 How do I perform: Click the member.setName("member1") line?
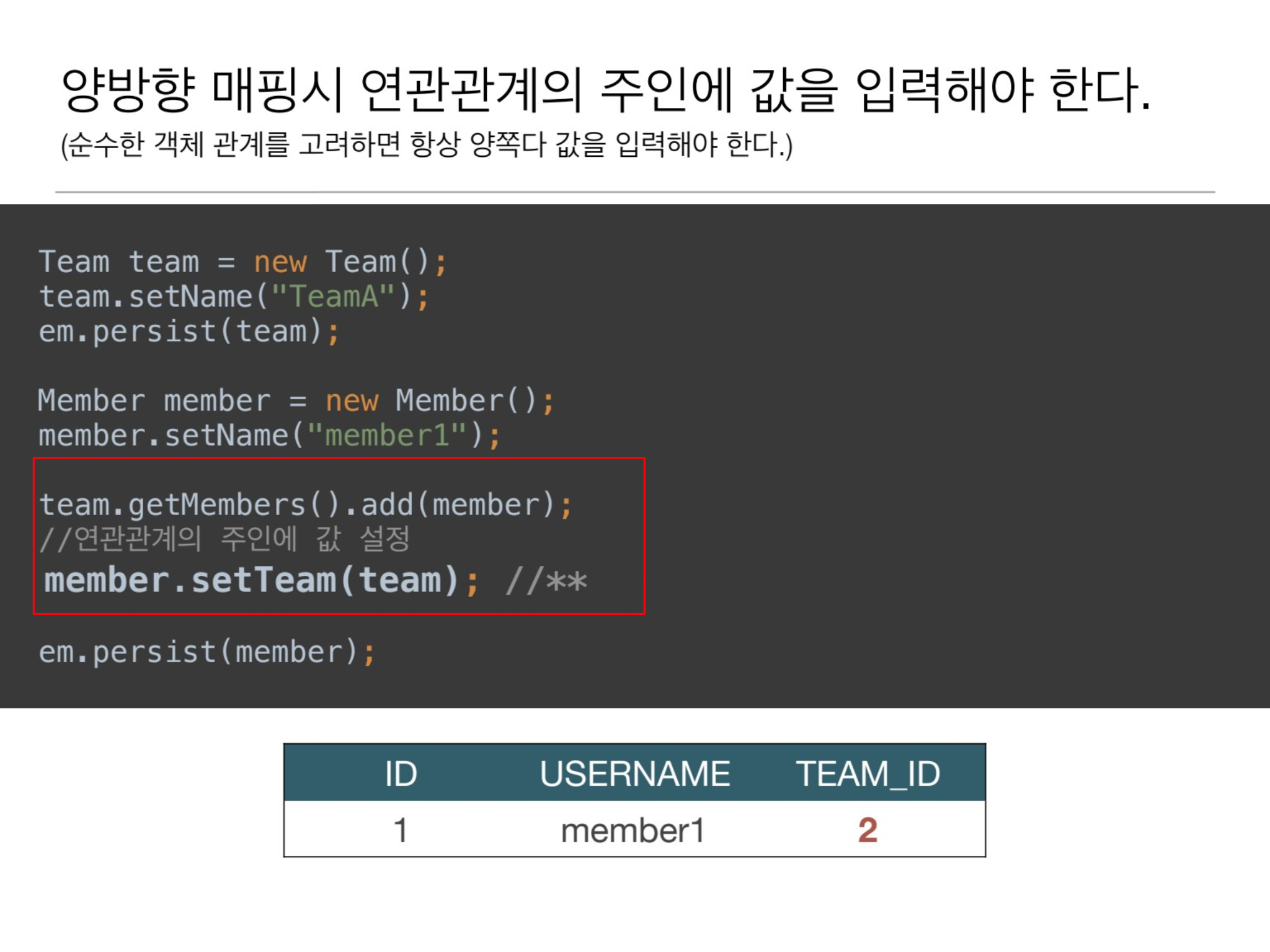coord(269,435)
